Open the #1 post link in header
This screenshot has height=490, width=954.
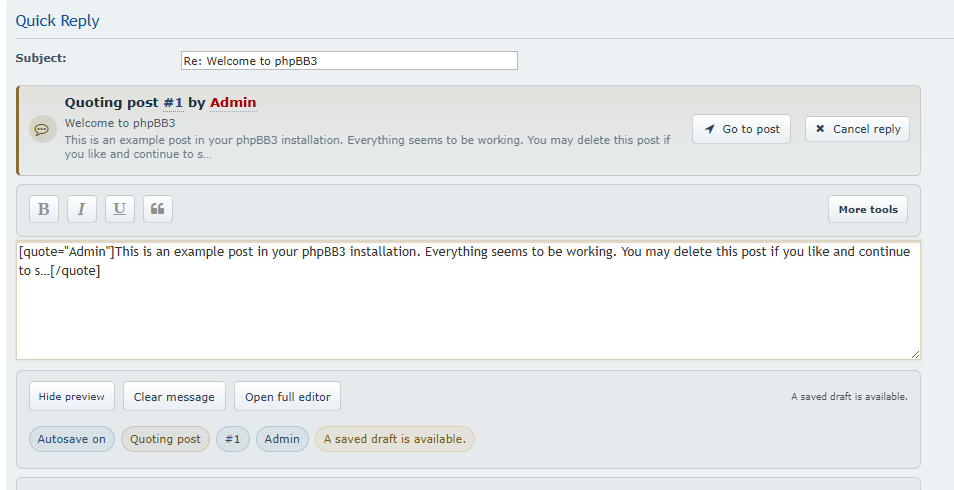(173, 102)
